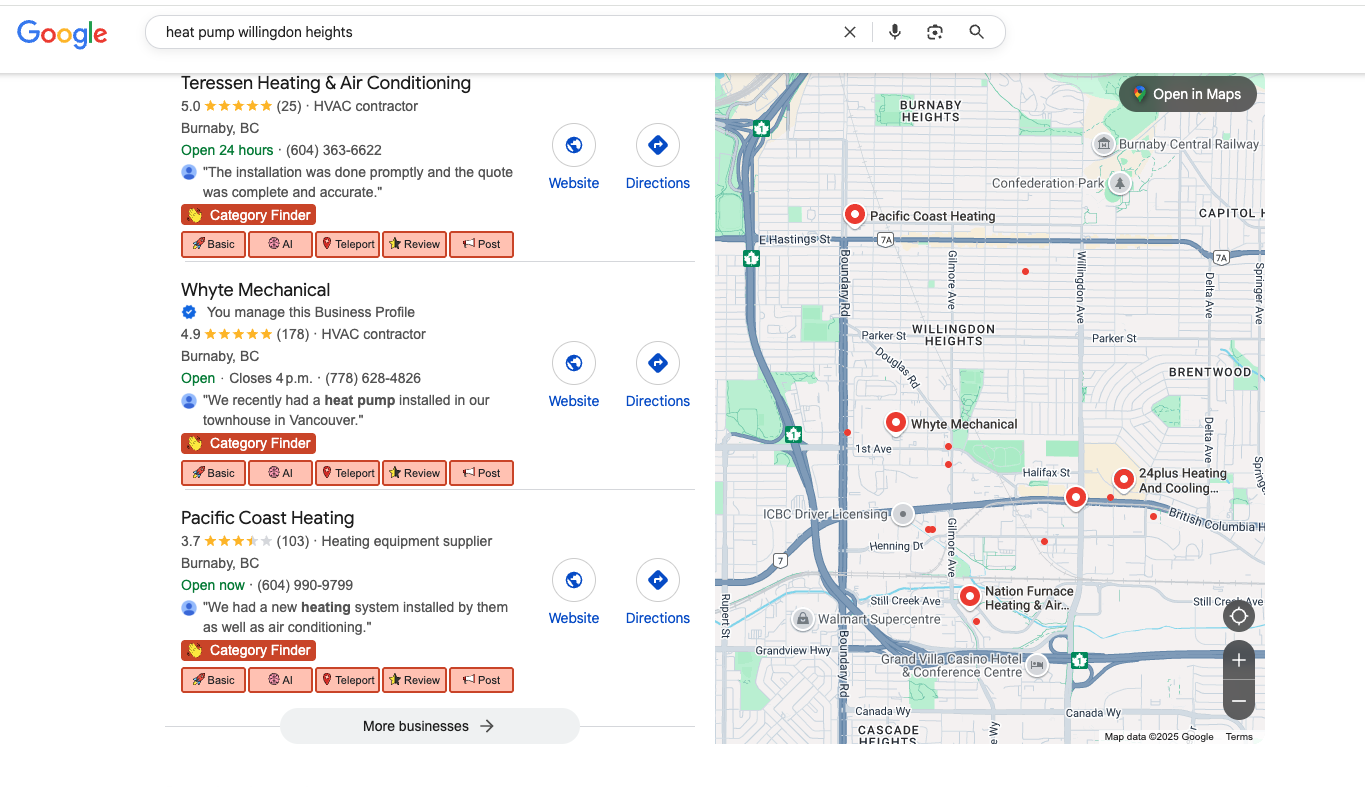
Task: Click Teleport button under Teressen Heating
Action: [x=347, y=244]
